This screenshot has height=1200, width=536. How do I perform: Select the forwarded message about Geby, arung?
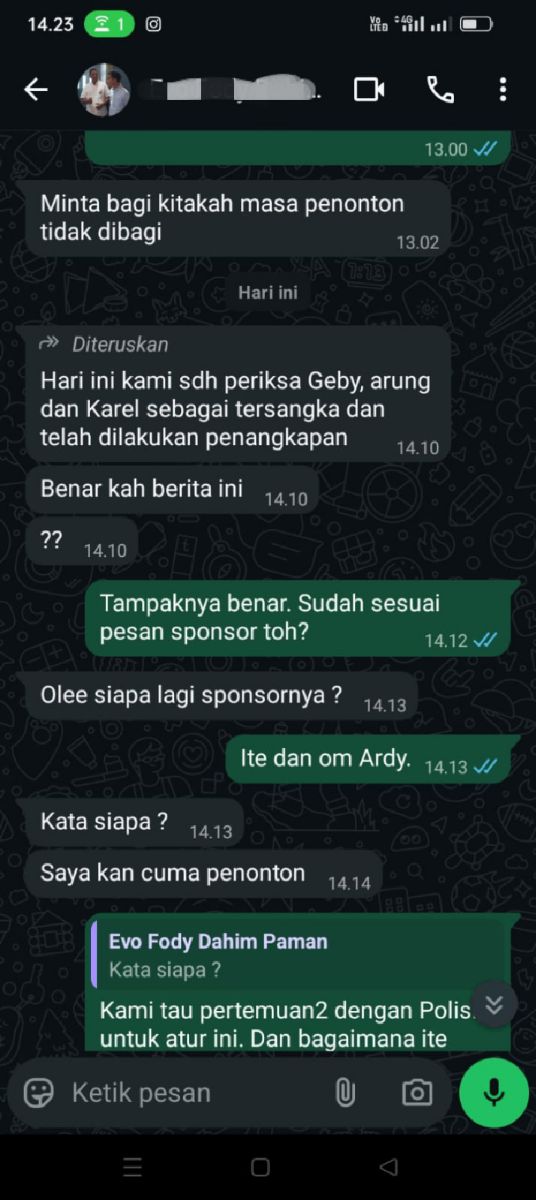click(x=238, y=395)
